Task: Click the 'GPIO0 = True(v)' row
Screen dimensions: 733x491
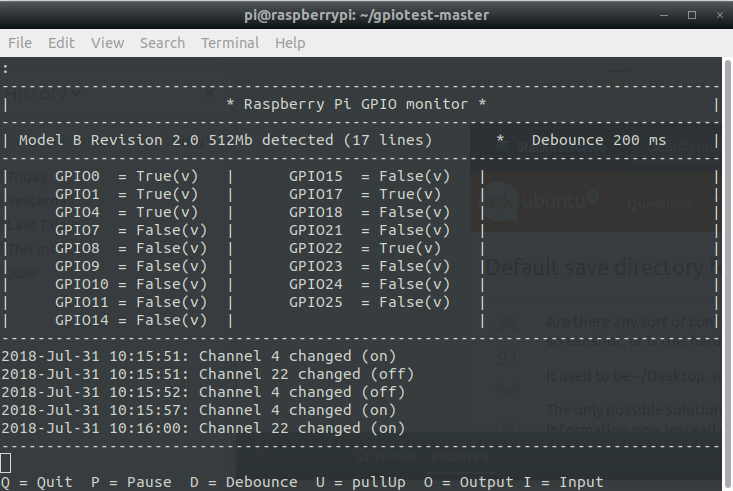Action: pyautogui.click(x=127, y=176)
